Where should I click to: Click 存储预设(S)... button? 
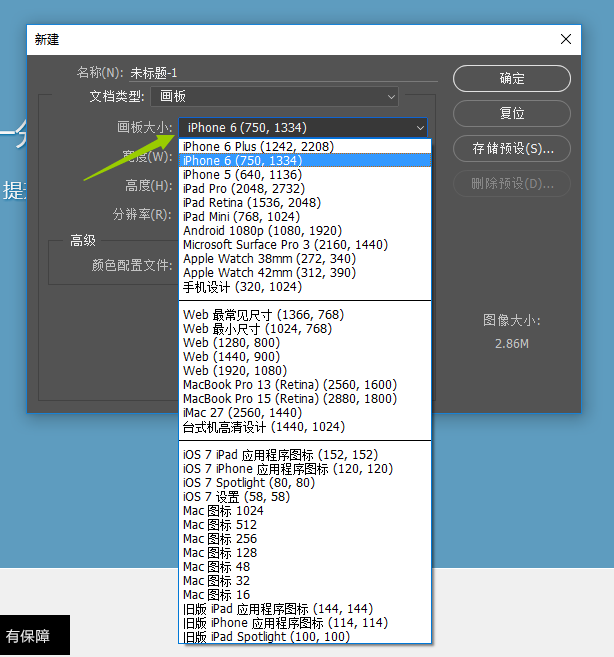pyautogui.click(x=511, y=148)
